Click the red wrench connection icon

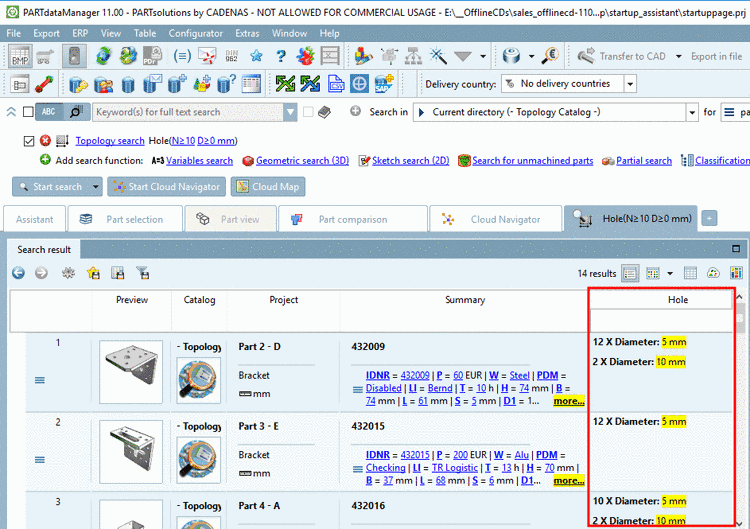pos(44,84)
